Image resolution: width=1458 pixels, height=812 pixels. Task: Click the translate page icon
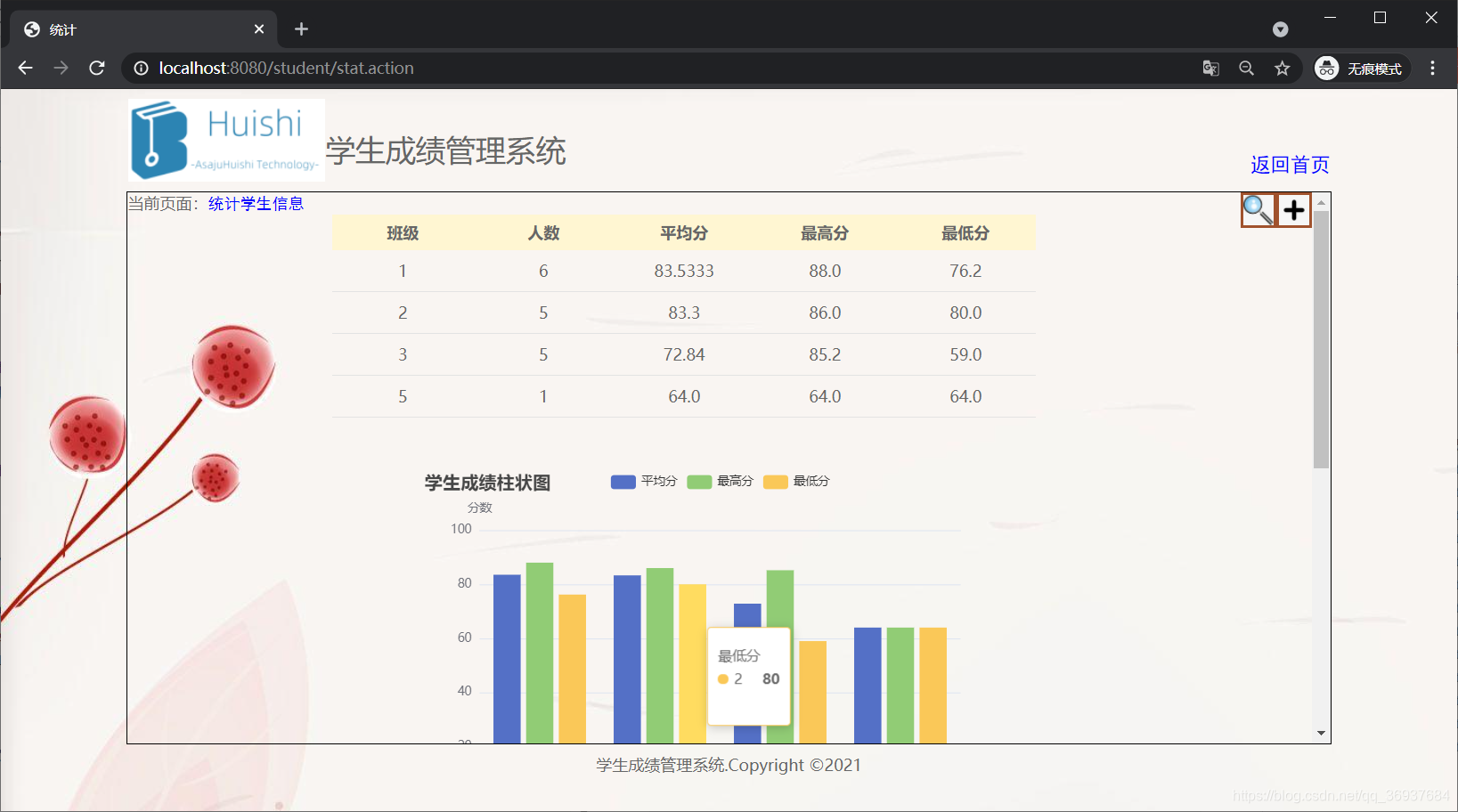pyautogui.click(x=1210, y=69)
